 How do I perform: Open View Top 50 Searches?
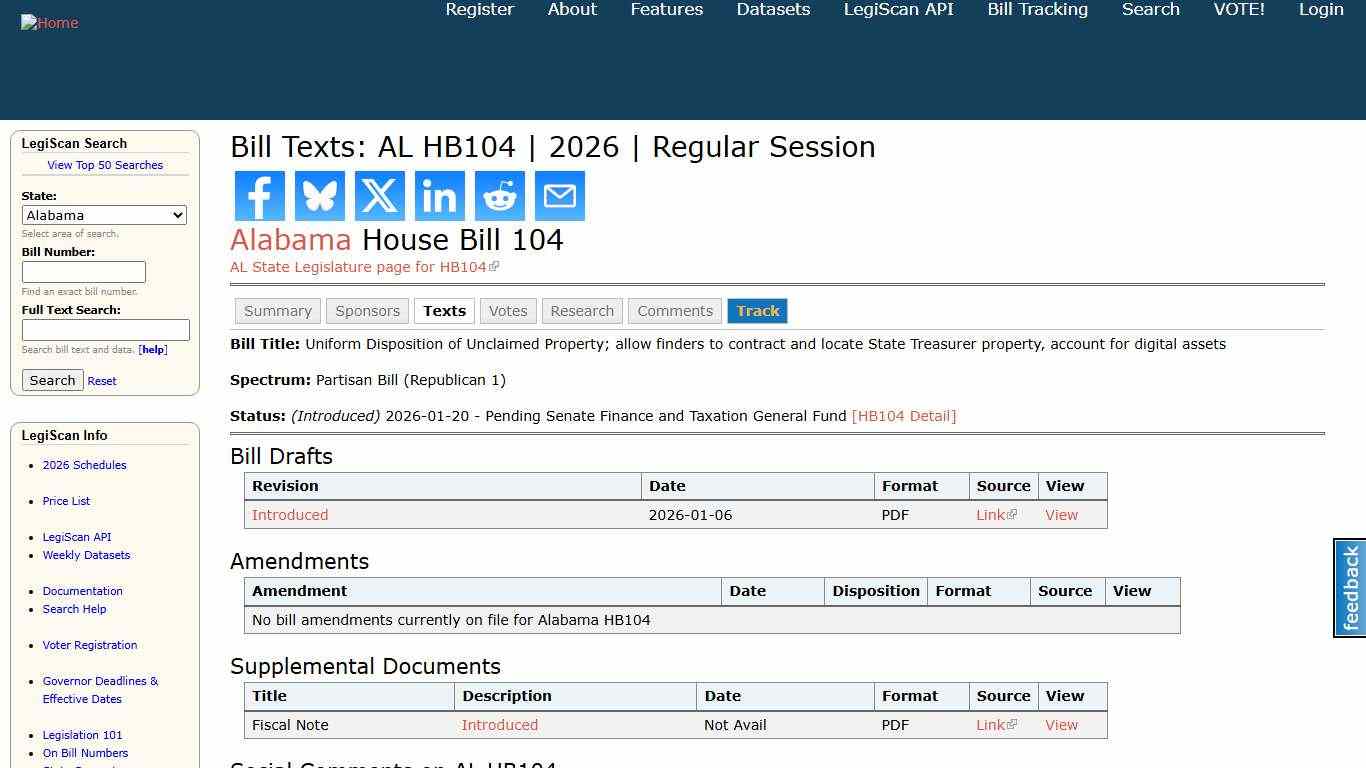[105, 165]
